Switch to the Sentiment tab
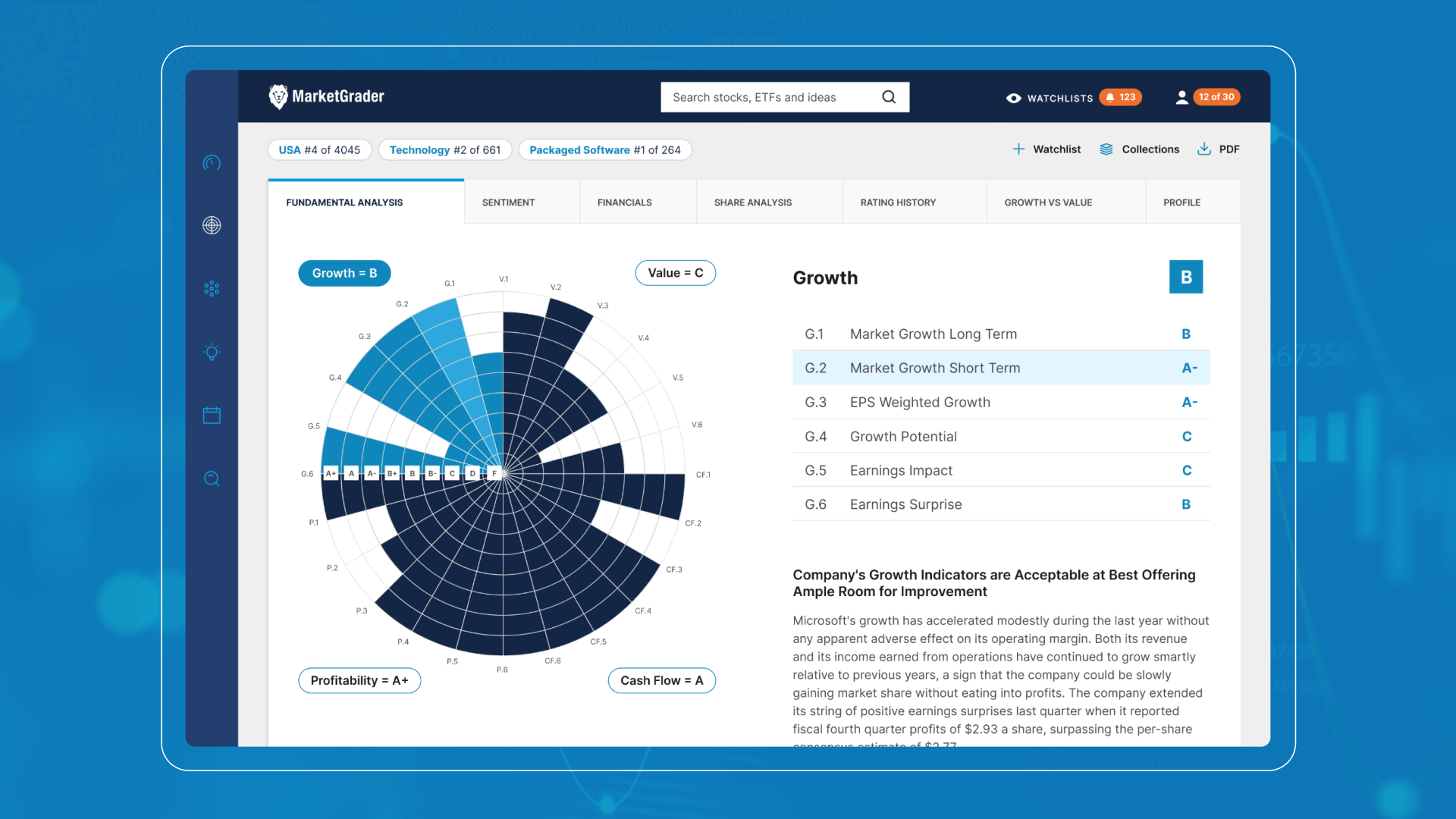Image resolution: width=1456 pixels, height=819 pixels. click(508, 202)
